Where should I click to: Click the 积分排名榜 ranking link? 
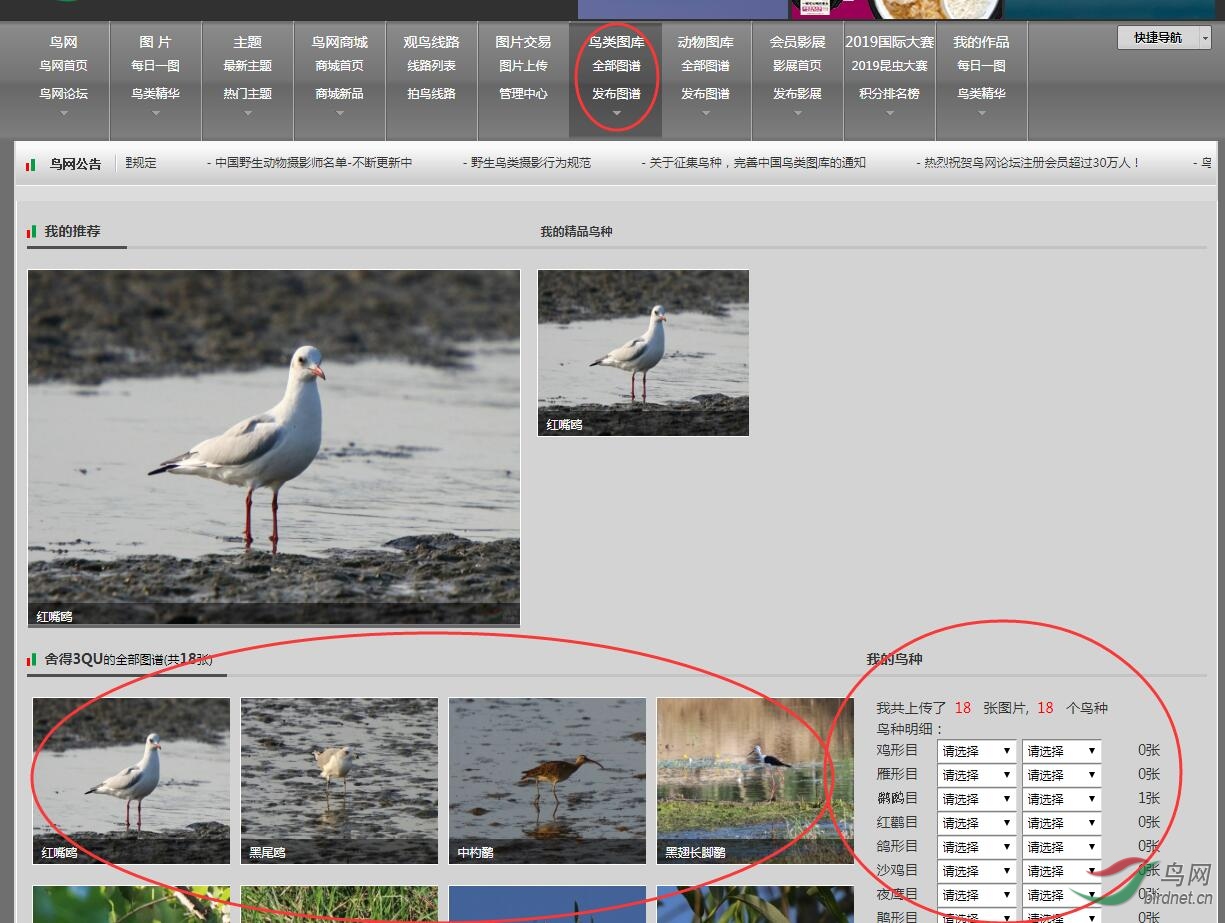click(889, 94)
